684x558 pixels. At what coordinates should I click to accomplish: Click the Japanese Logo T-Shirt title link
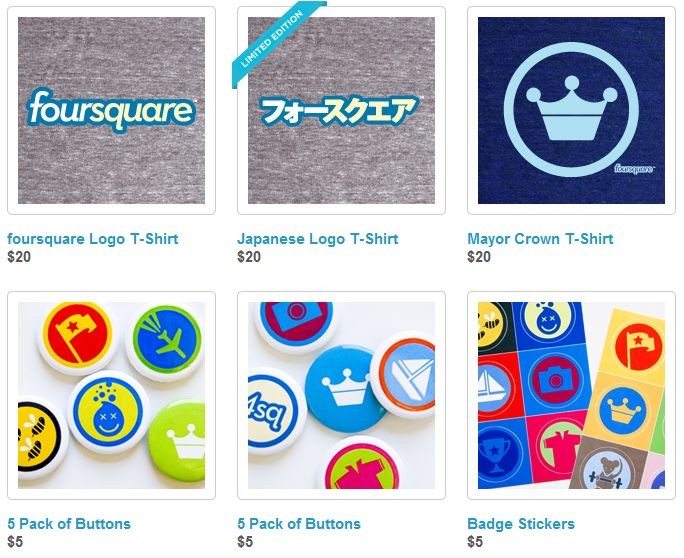(x=318, y=239)
